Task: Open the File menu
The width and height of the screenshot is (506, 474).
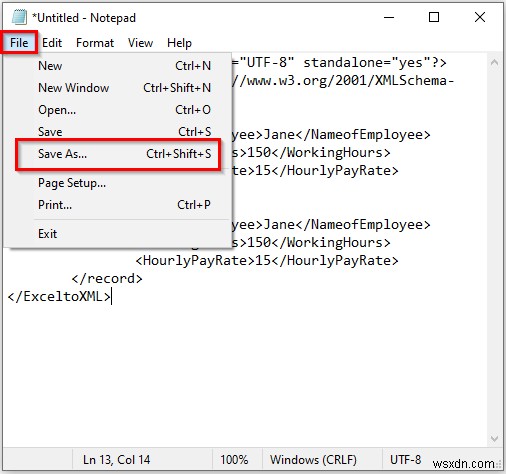Action: [x=19, y=43]
